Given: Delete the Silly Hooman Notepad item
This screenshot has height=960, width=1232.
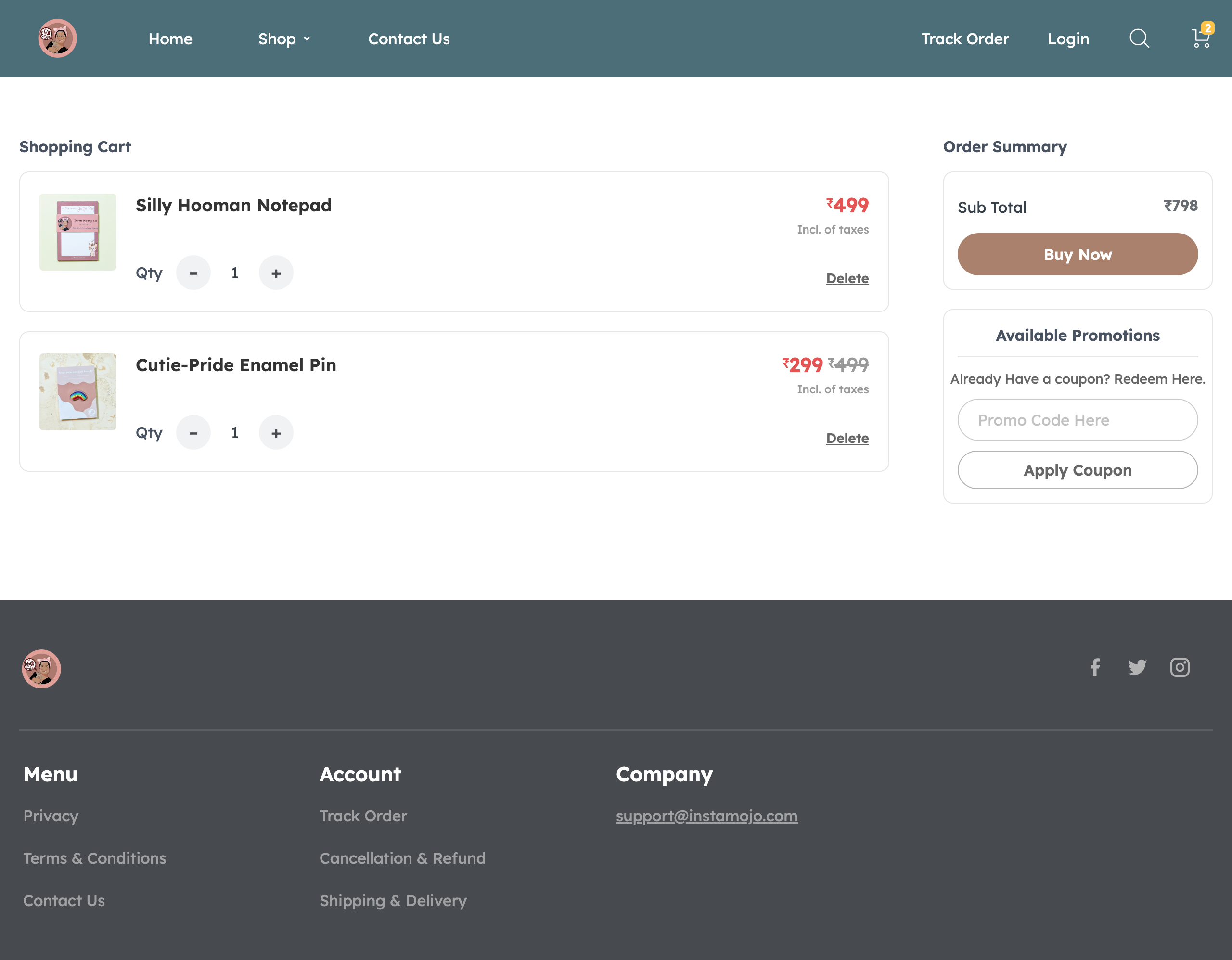Looking at the screenshot, I should 847,278.
